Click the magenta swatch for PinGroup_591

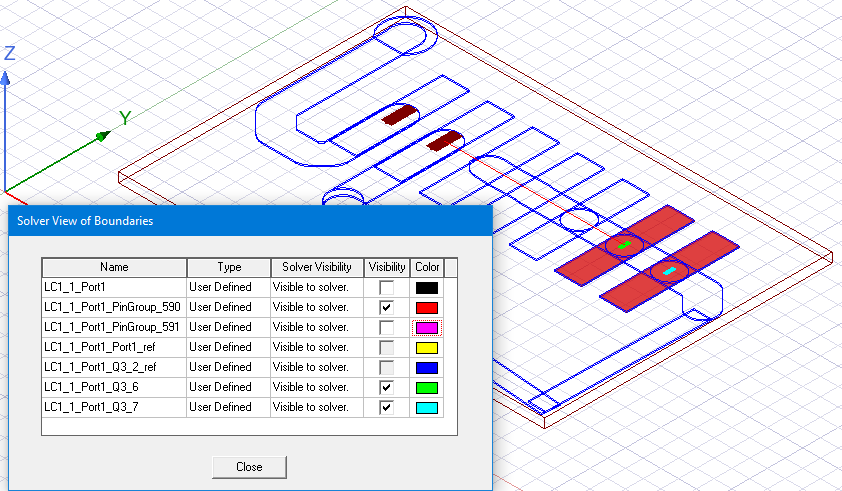[426, 327]
